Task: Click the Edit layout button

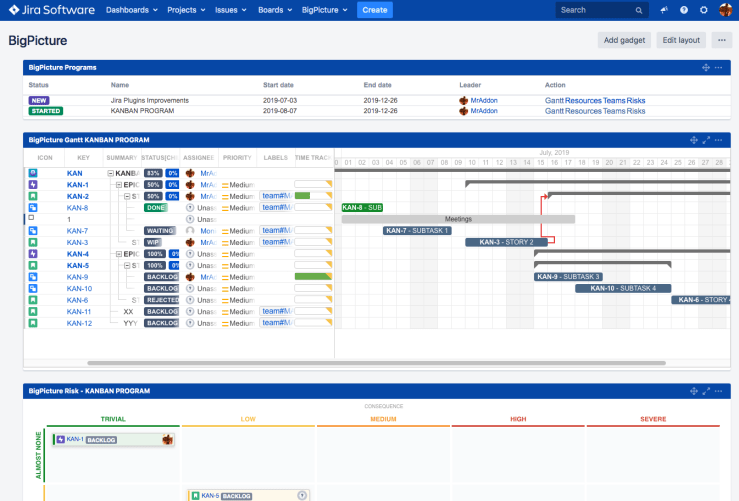Action: click(681, 40)
